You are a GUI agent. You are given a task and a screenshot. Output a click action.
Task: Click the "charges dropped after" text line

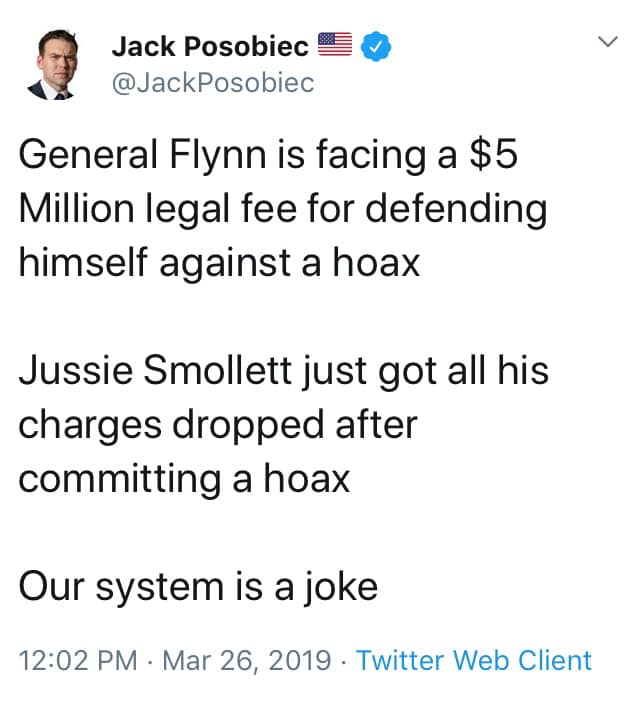218,425
